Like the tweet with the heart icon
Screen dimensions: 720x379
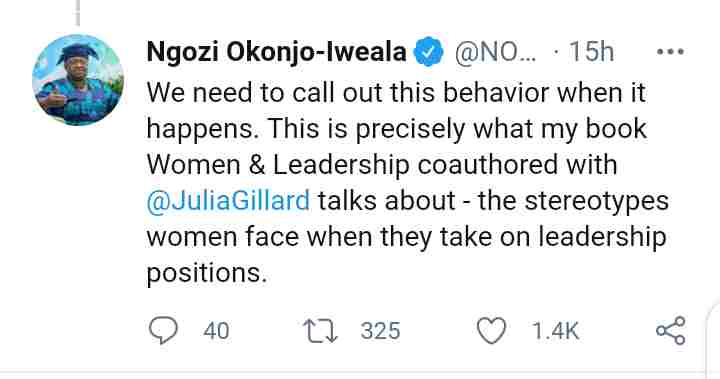pos(491,331)
